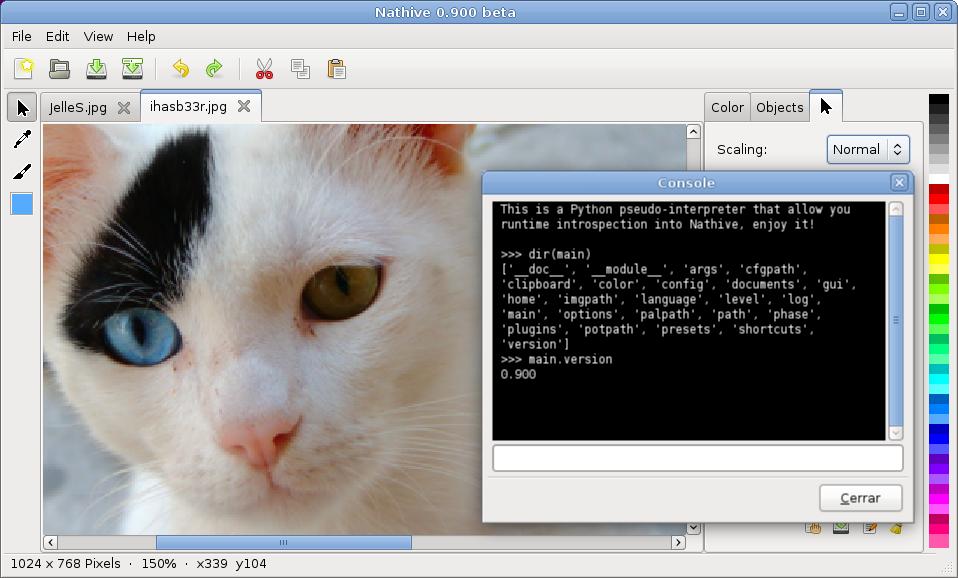Click the '150%' zoom status text
The image size is (958, 578).
pyautogui.click(x=159, y=564)
